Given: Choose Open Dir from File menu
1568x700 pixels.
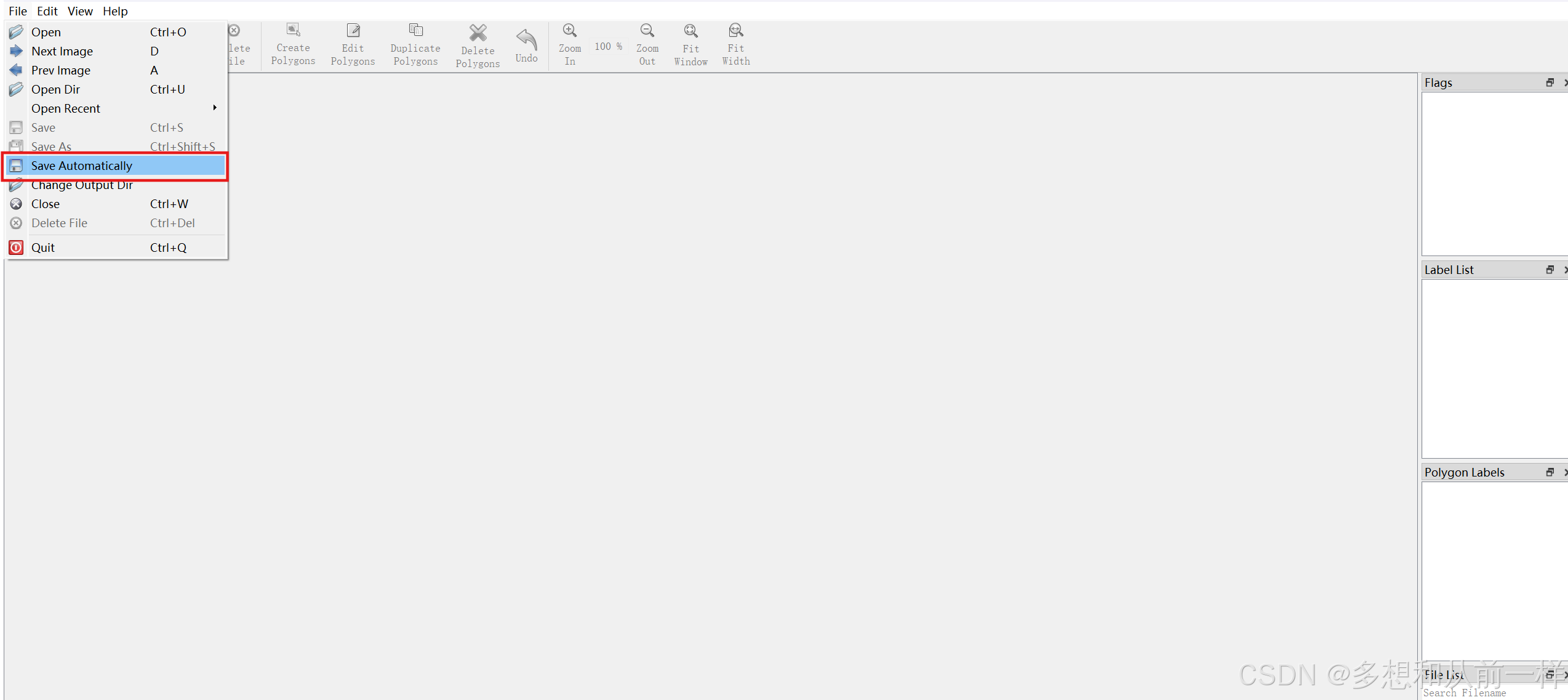Looking at the screenshot, I should click(x=55, y=89).
